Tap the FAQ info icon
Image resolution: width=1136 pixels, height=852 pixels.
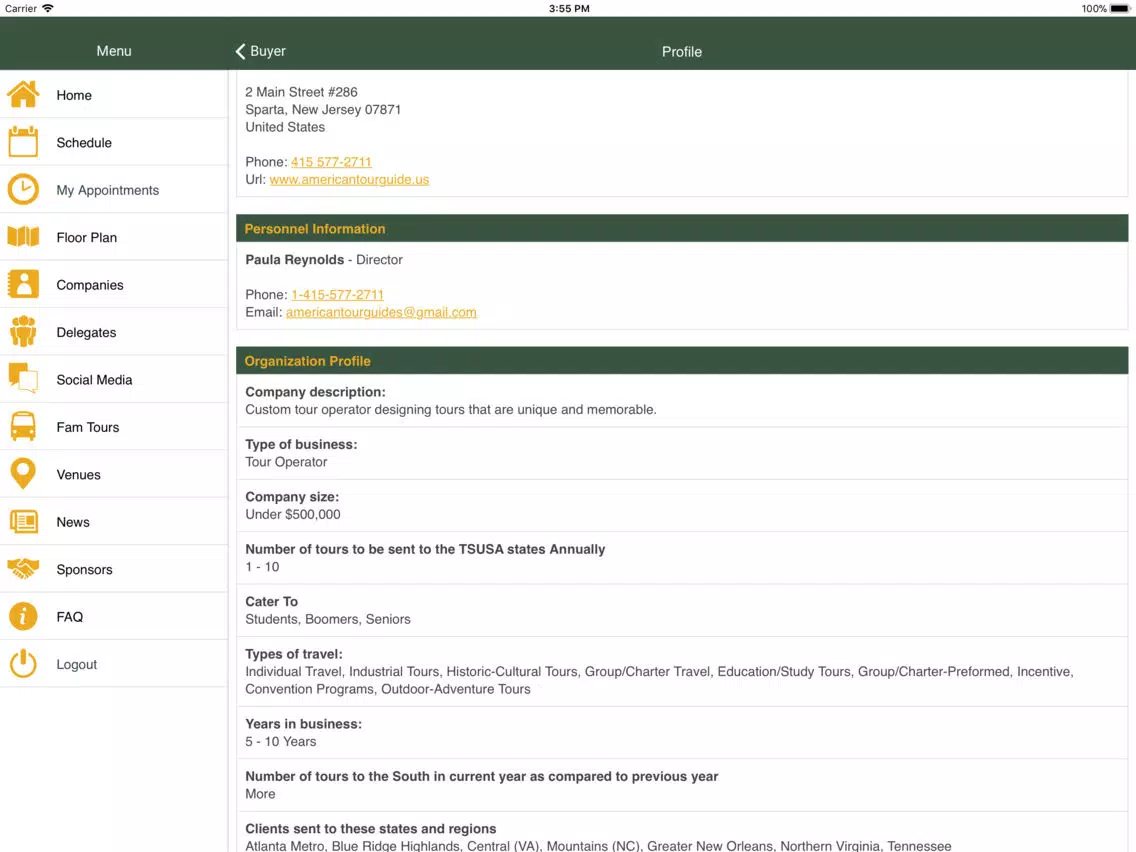pos(23,617)
